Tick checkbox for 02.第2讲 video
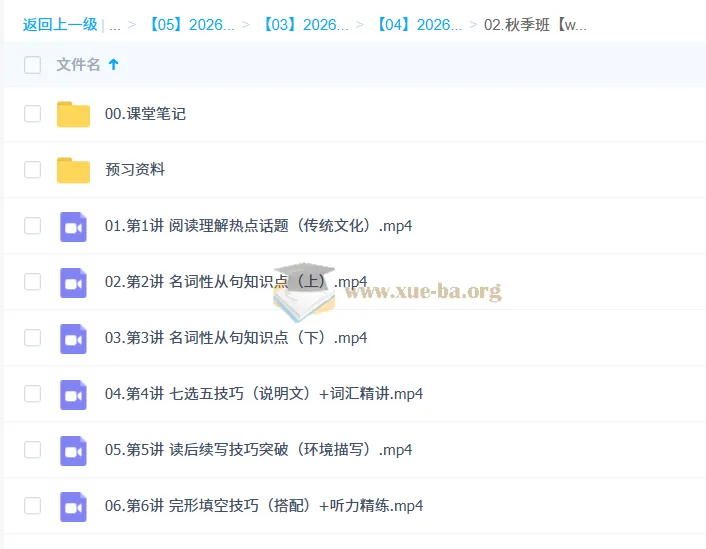706x549 pixels. click(x=32, y=281)
